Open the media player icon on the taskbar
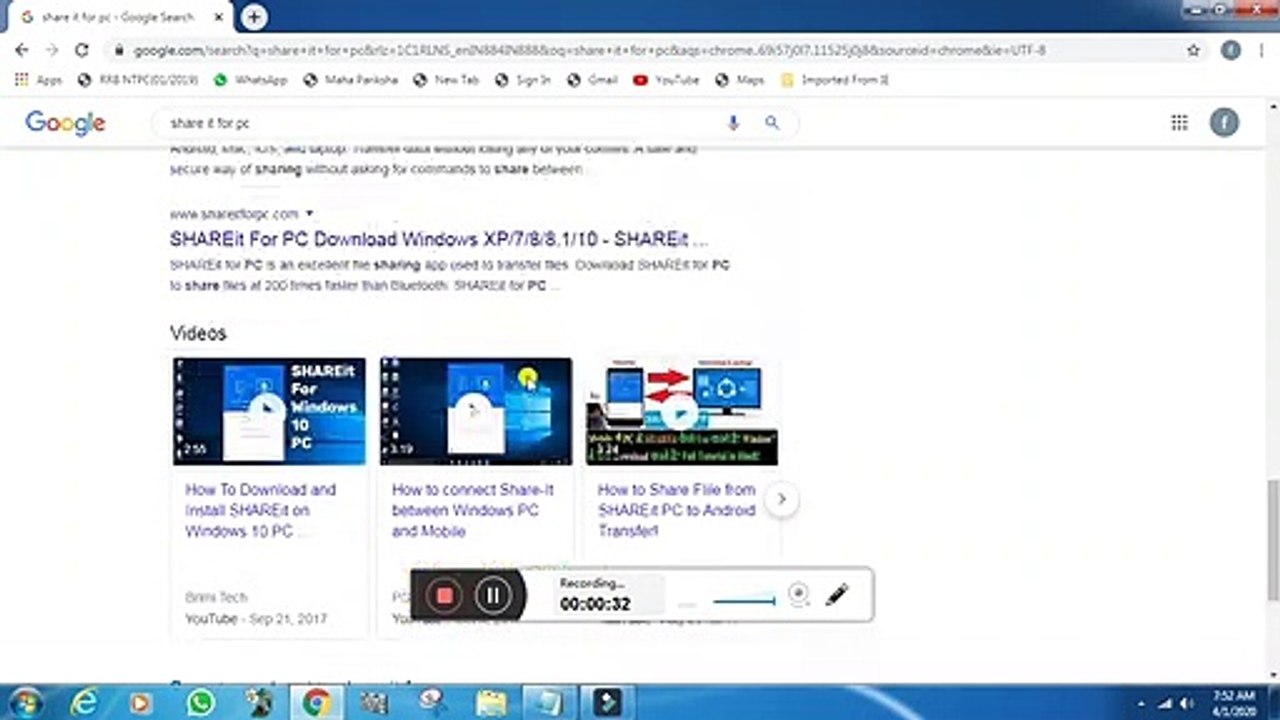Screen dimensions: 1280x720 coord(141,702)
